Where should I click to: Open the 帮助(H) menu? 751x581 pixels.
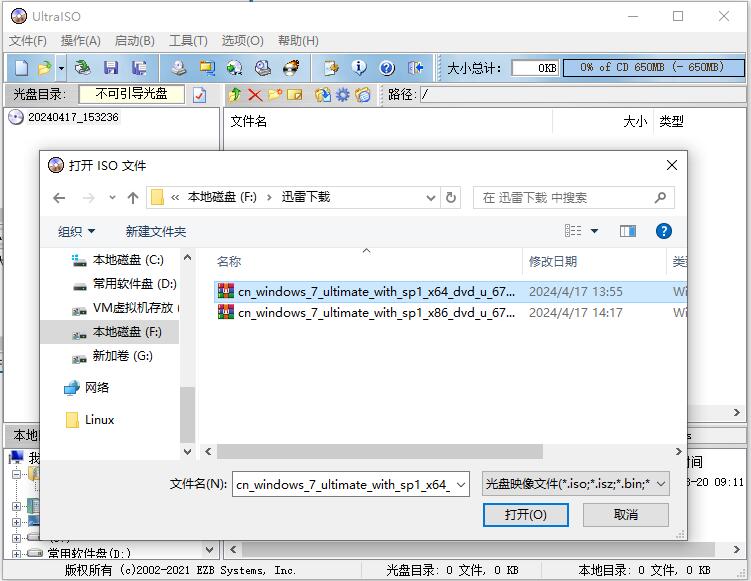click(298, 41)
